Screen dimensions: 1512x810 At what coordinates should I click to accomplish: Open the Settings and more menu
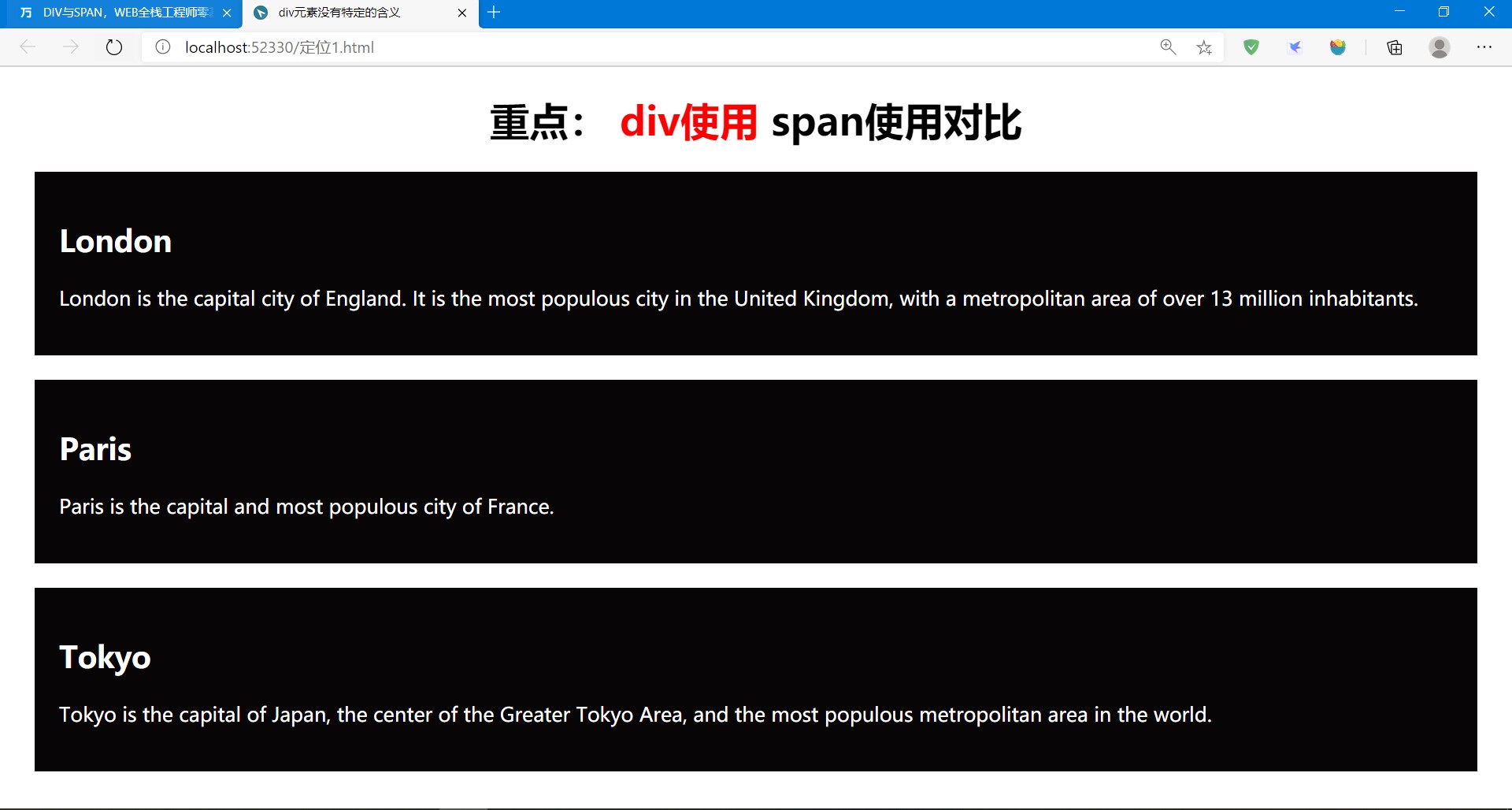1486,47
